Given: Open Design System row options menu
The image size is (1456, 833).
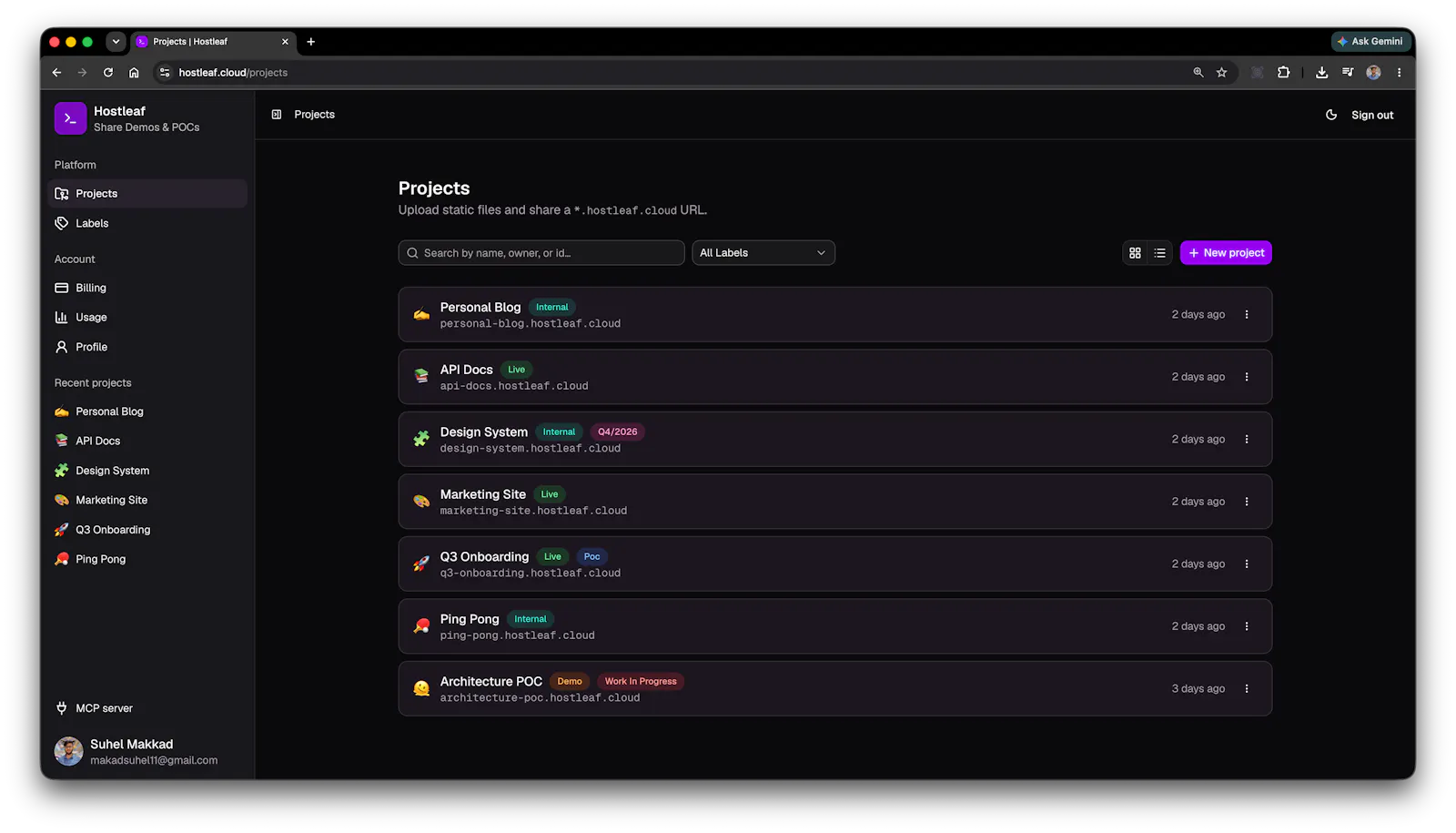Looking at the screenshot, I should 1247,440.
